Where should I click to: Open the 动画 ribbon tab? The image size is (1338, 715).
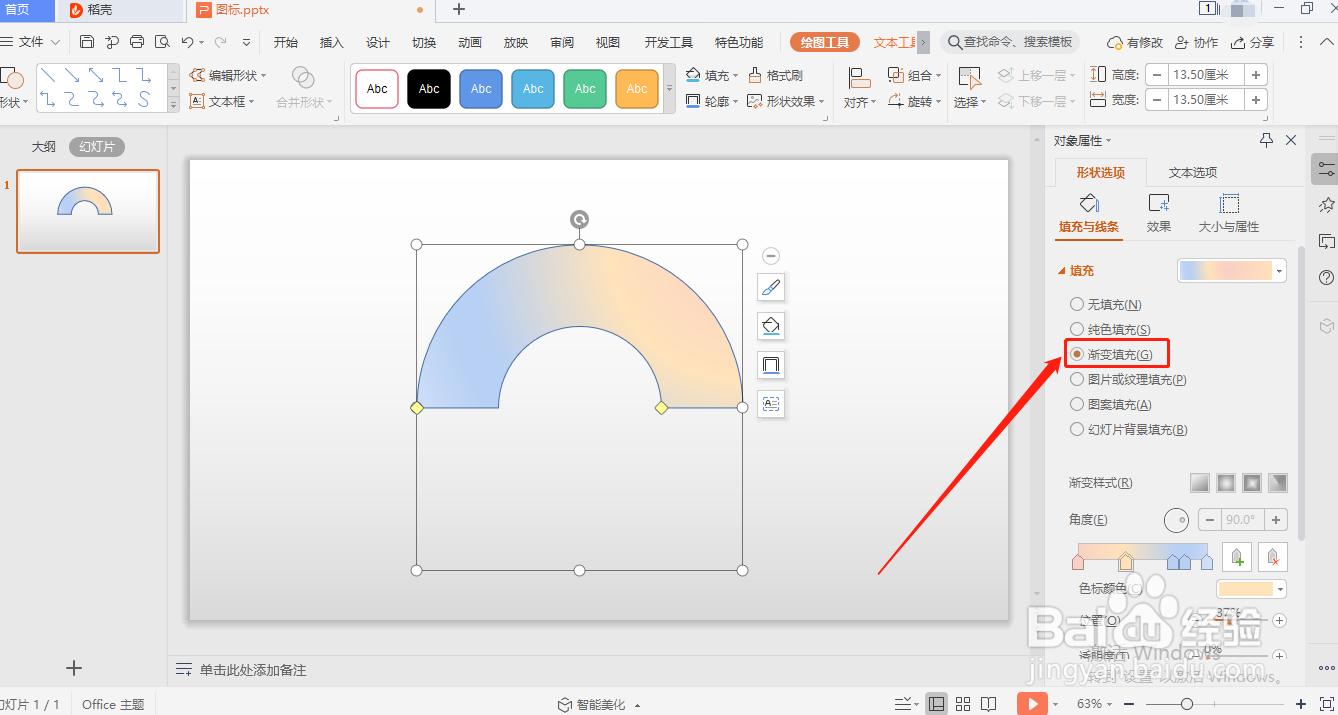coord(470,42)
